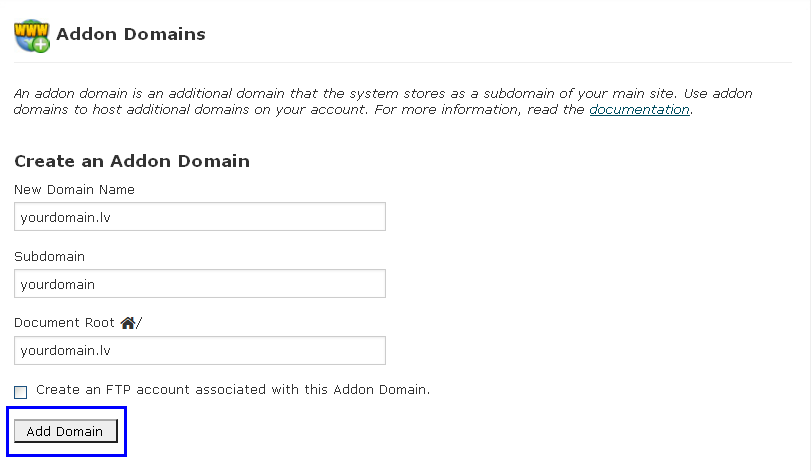Focus the Document Root text field
Screen dimensions: 811x471
200,351
